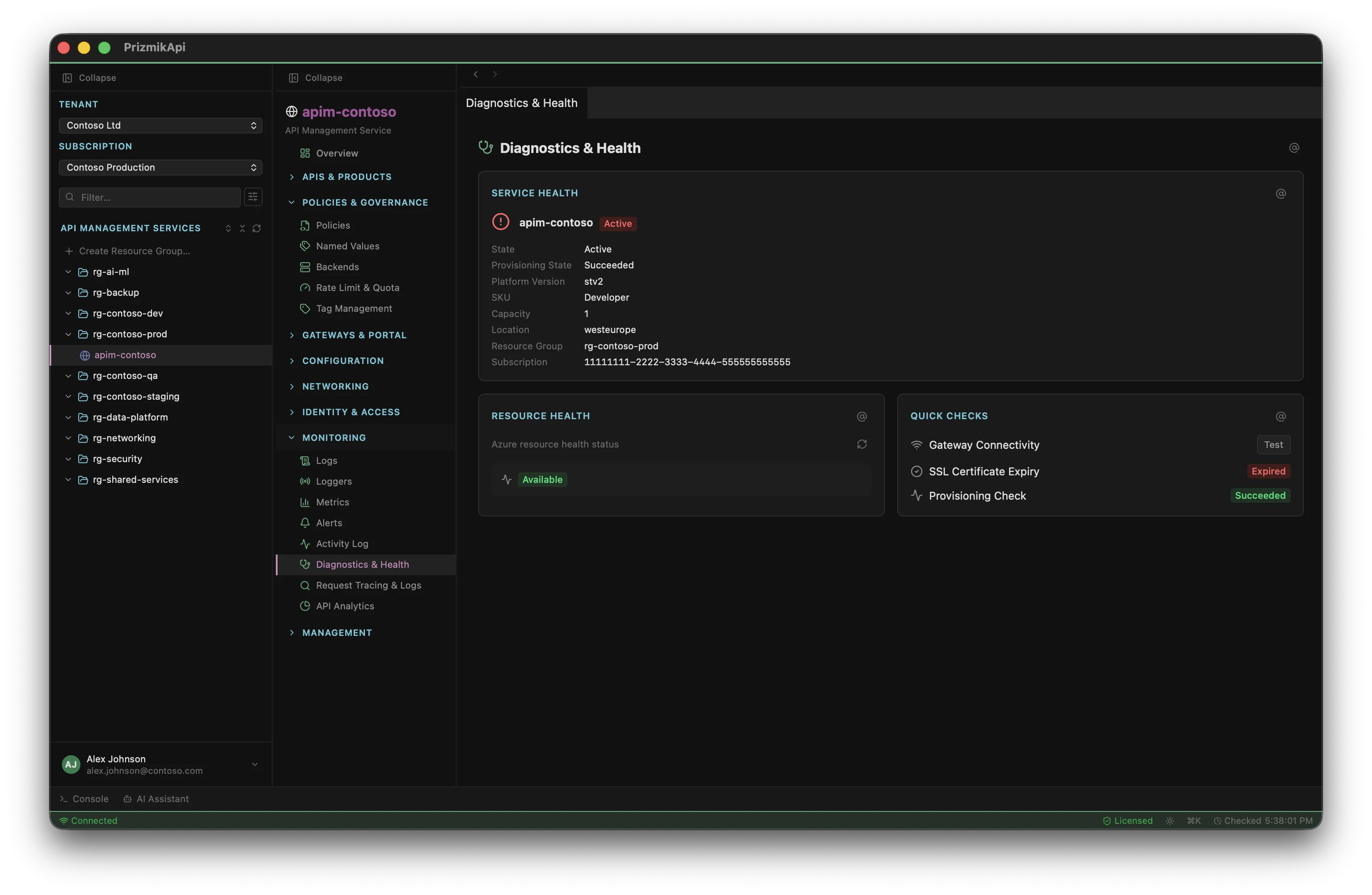Navigate back with the left arrow
1372x895 pixels.
point(475,74)
